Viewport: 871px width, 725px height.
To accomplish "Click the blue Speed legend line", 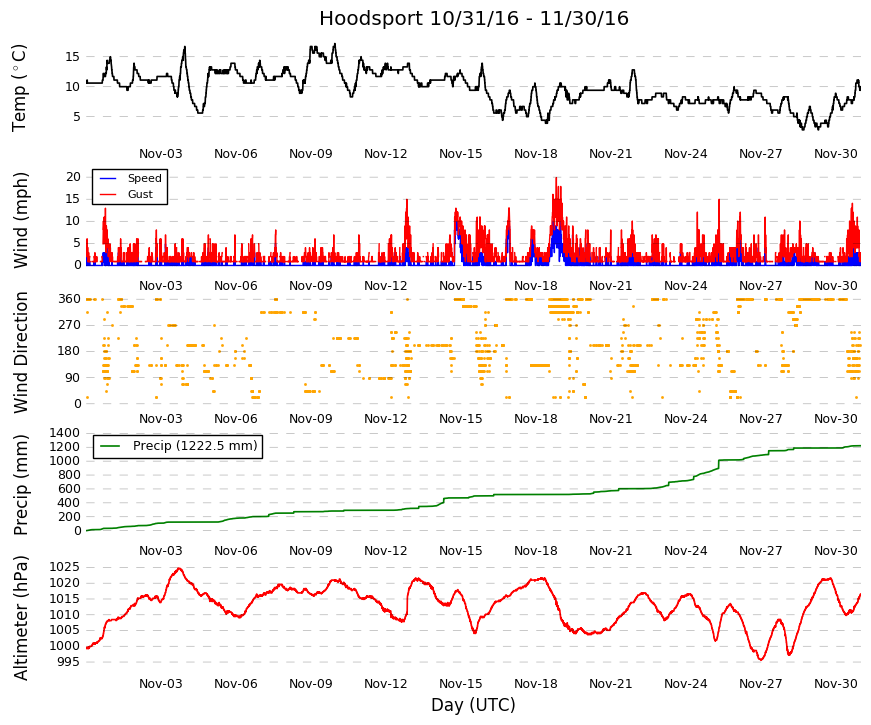I will coord(108,178).
